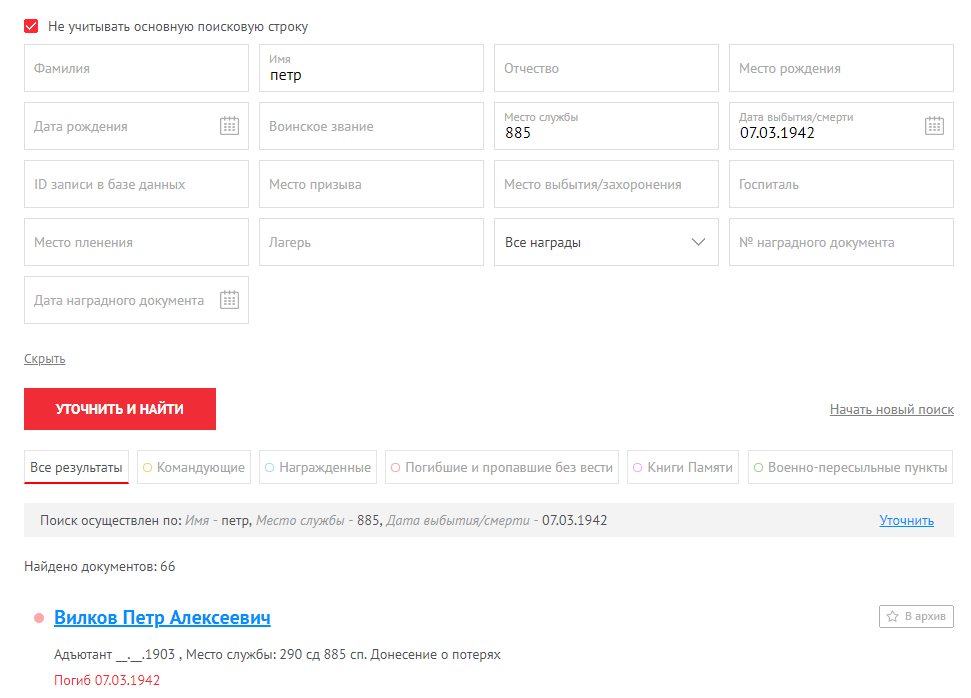Image resolution: width=971 pixels, height=698 pixels.
Task: Click Адъютант service description line
Action: (277, 655)
